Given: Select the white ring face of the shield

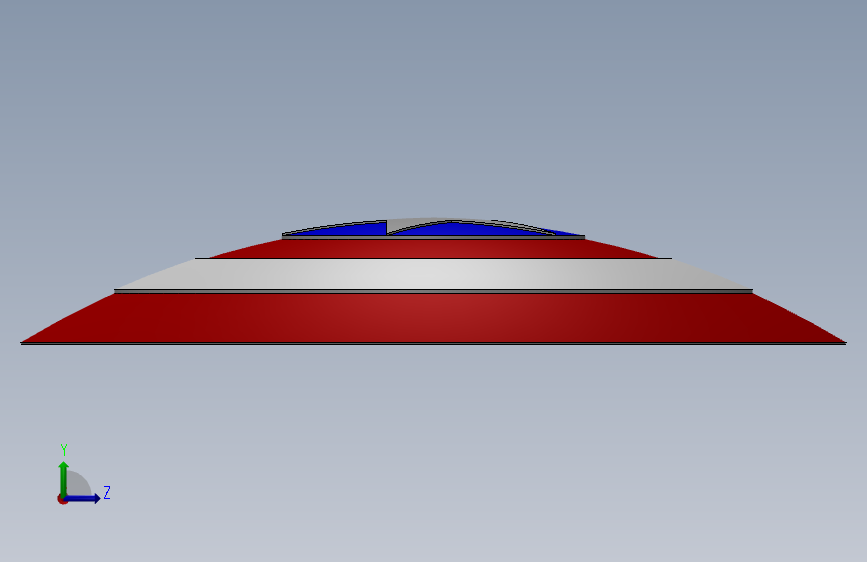Looking at the screenshot, I should 434,274.
